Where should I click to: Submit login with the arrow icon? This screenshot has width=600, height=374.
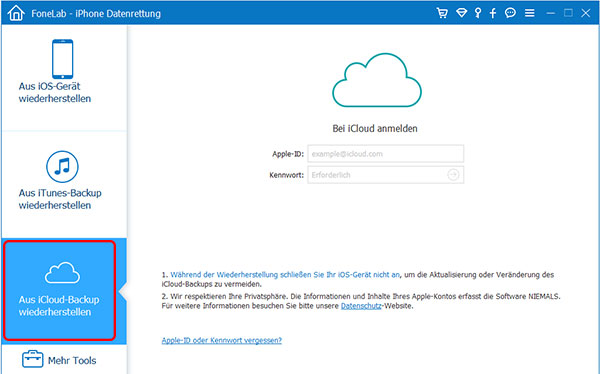click(x=453, y=175)
